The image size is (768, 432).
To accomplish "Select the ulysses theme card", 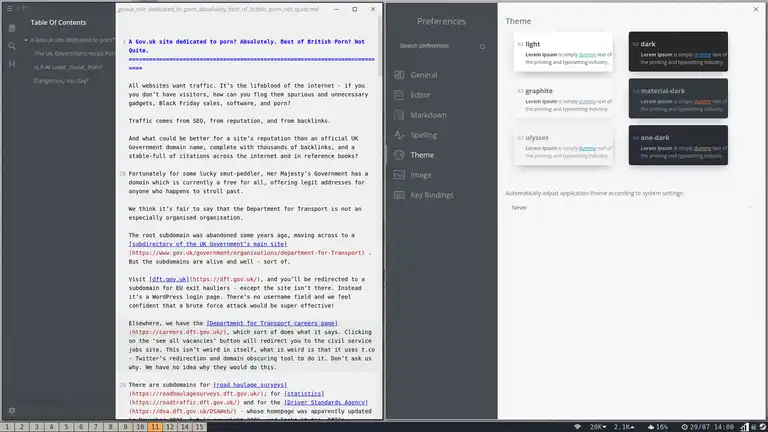I will coord(563,145).
